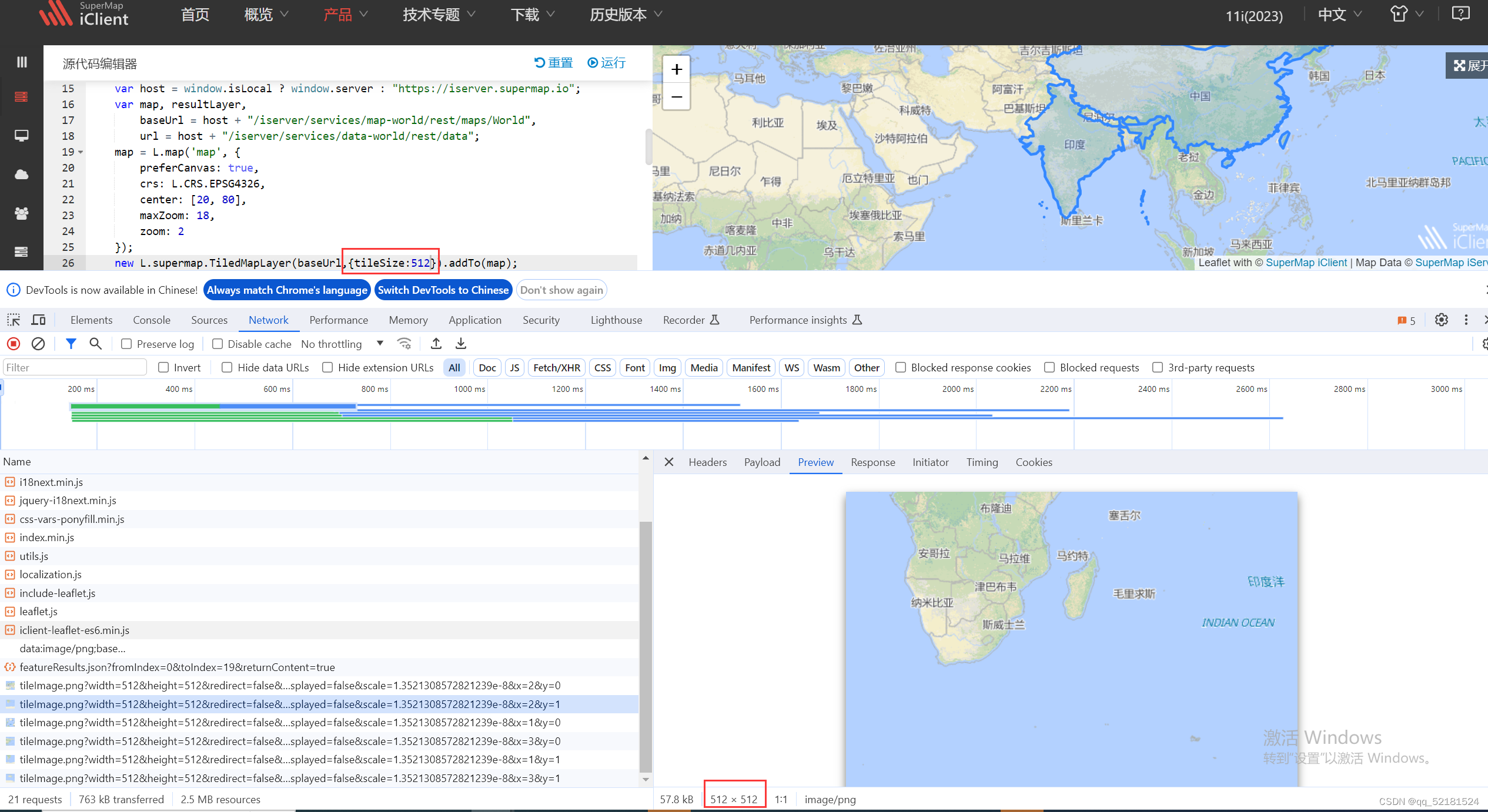Click Switch DevTools to Chinese button
This screenshot has height=812, width=1488.
click(443, 290)
